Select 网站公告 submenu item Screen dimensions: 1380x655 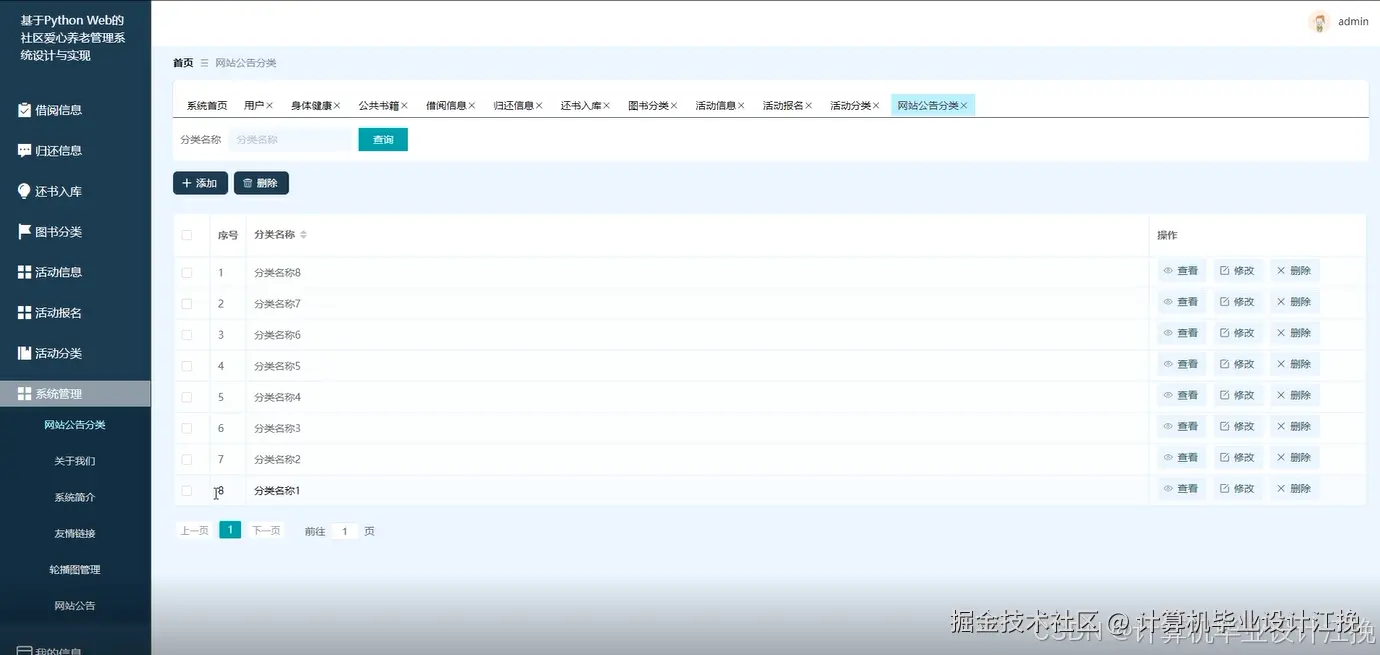tap(75, 606)
